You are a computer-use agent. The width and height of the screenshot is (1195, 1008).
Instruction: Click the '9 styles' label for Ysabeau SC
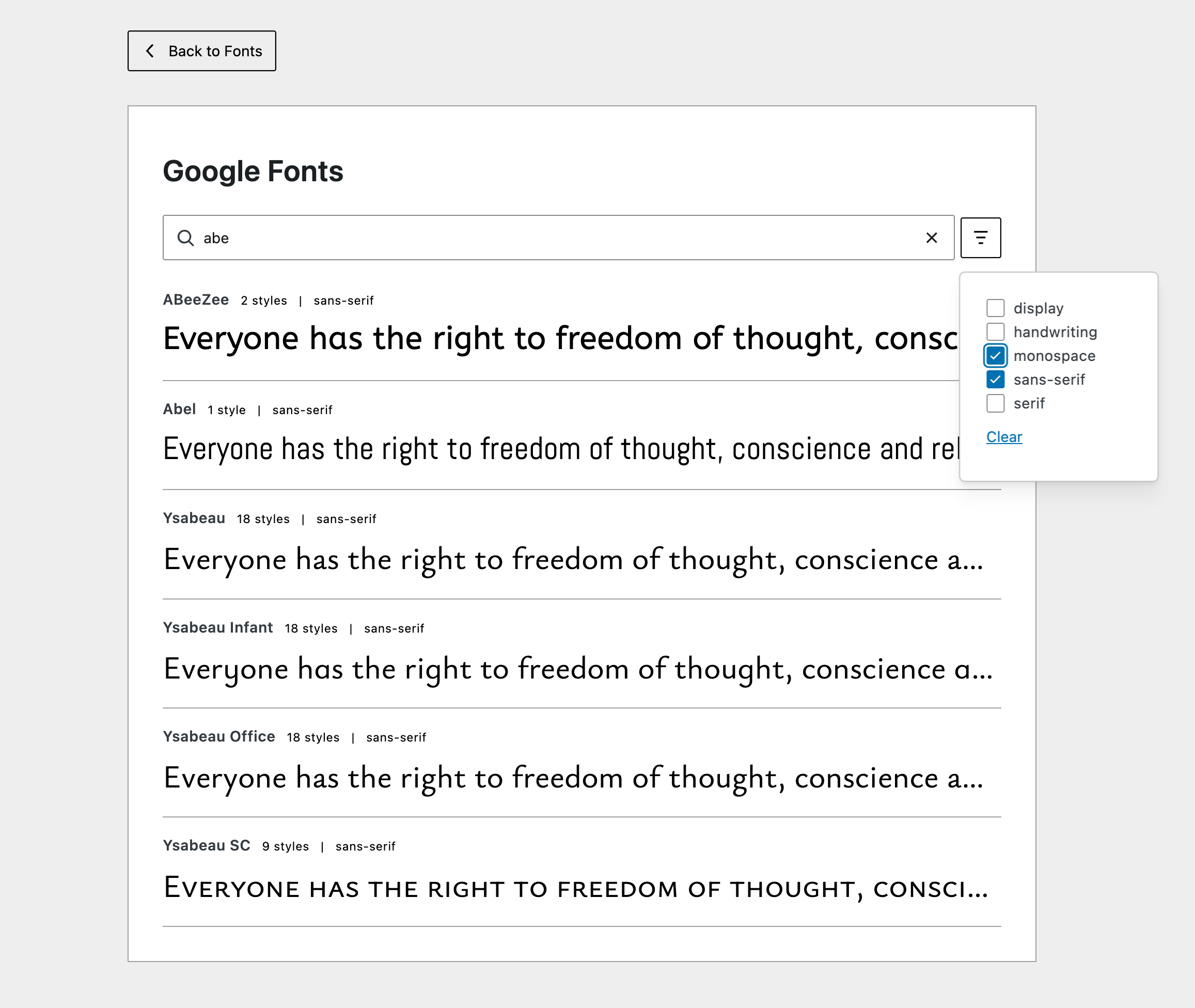point(286,846)
